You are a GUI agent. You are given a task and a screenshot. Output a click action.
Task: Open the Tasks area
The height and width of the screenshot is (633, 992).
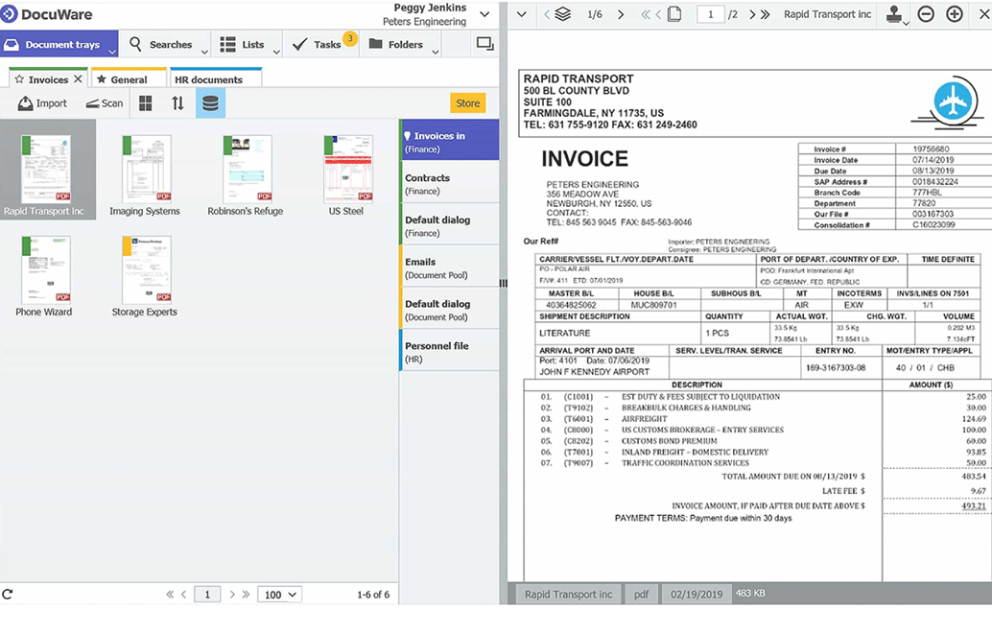(x=317, y=44)
